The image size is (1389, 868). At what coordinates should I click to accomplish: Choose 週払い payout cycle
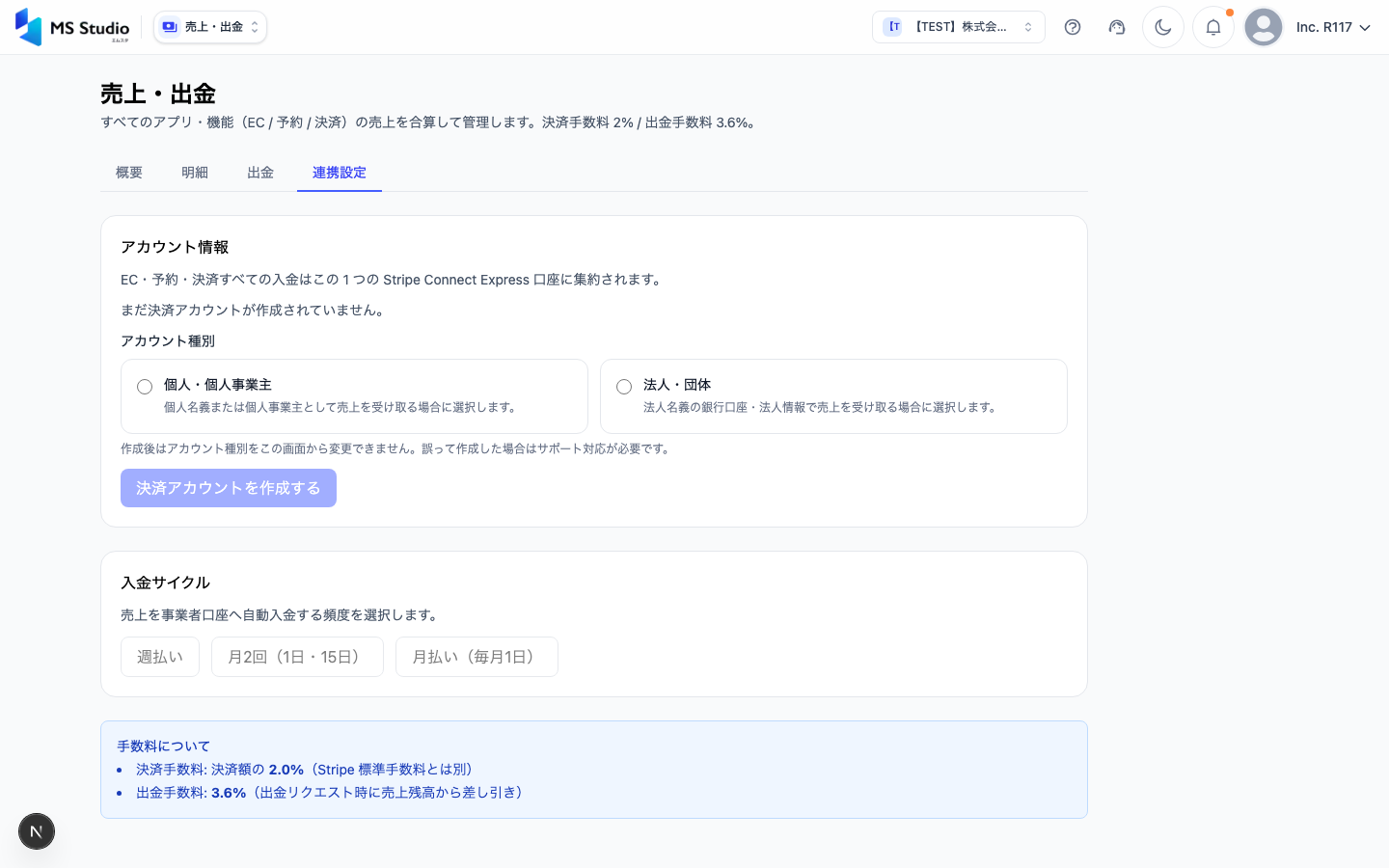(160, 657)
